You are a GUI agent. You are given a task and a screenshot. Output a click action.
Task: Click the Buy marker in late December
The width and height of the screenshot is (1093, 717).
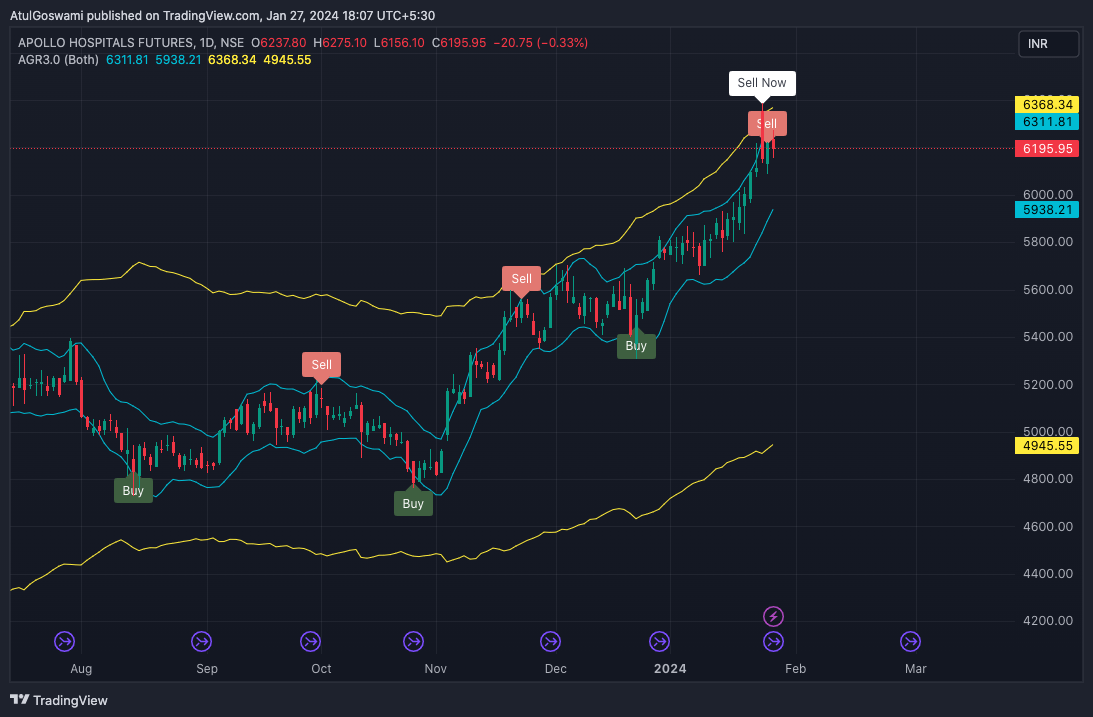pyautogui.click(x=636, y=346)
